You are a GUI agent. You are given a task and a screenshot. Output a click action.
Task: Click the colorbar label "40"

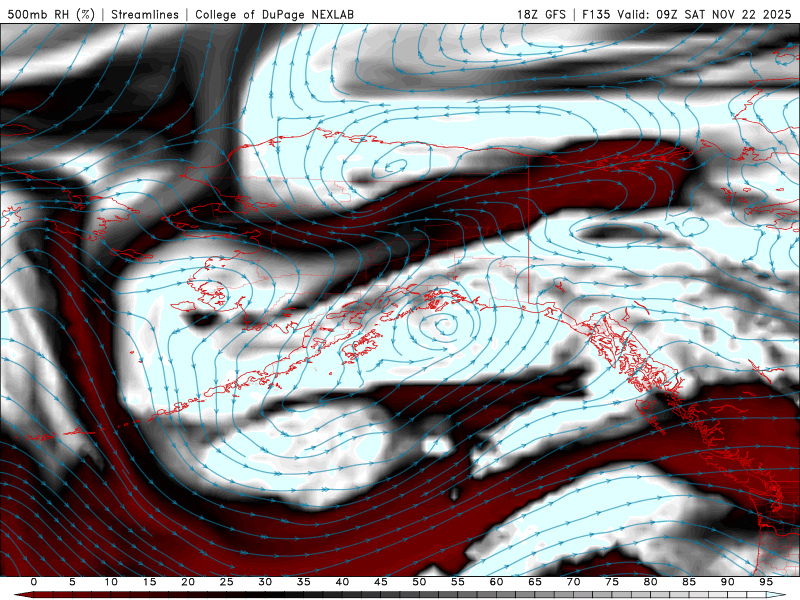pos(342,582)
